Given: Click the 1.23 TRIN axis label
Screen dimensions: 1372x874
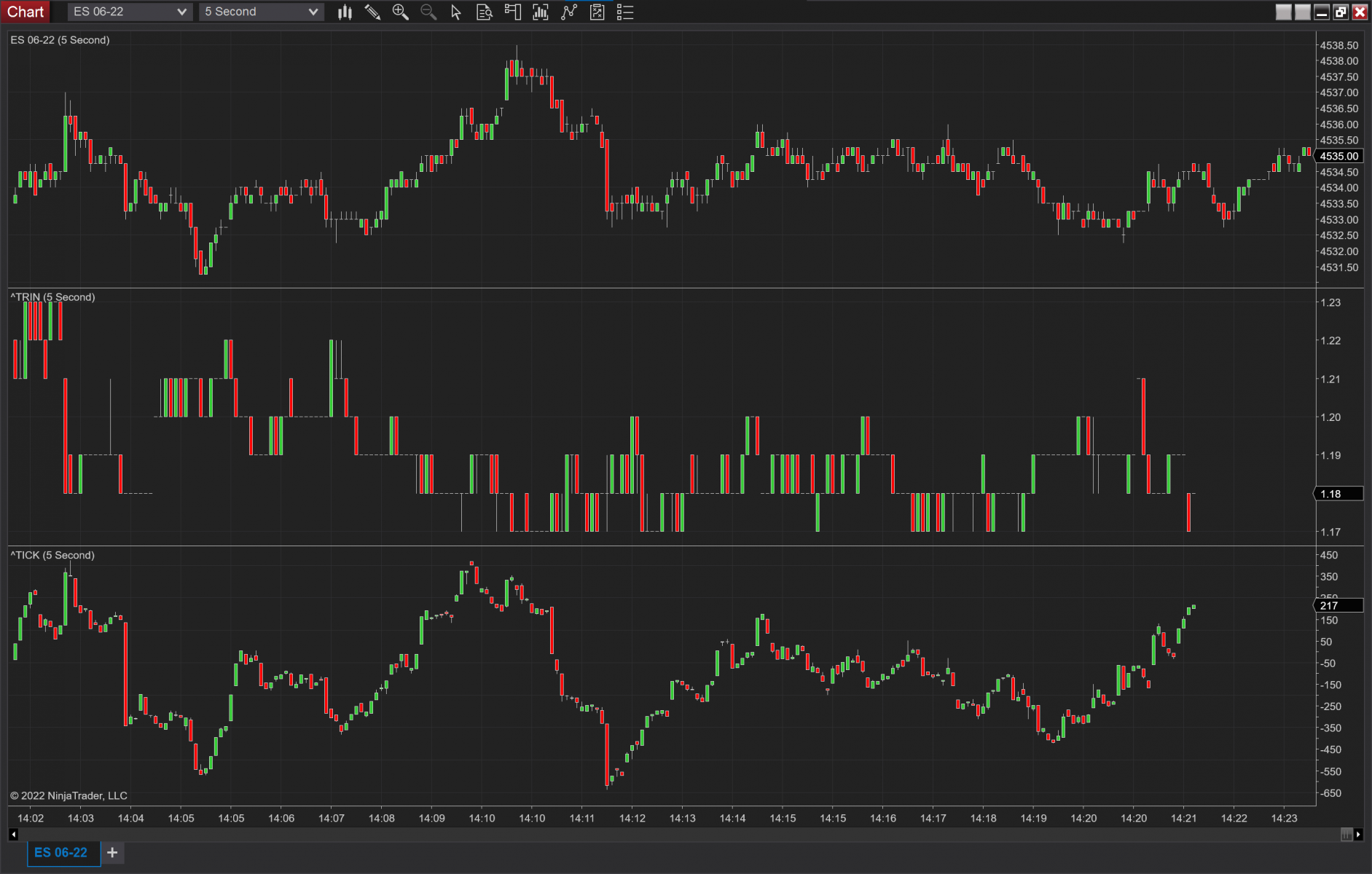Looking at the screenshot, I should tap(1330, 302).
